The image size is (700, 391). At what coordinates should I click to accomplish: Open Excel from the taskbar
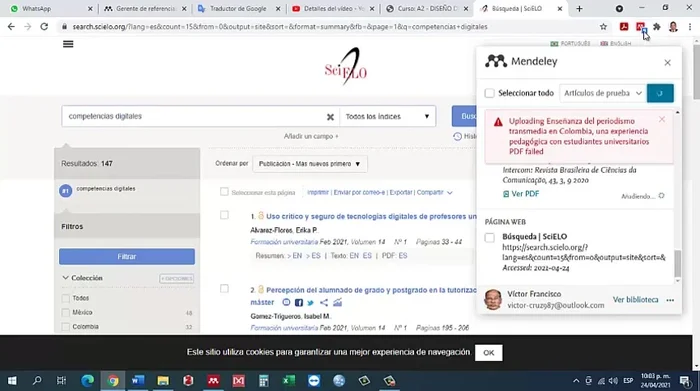tap(288, 381)
